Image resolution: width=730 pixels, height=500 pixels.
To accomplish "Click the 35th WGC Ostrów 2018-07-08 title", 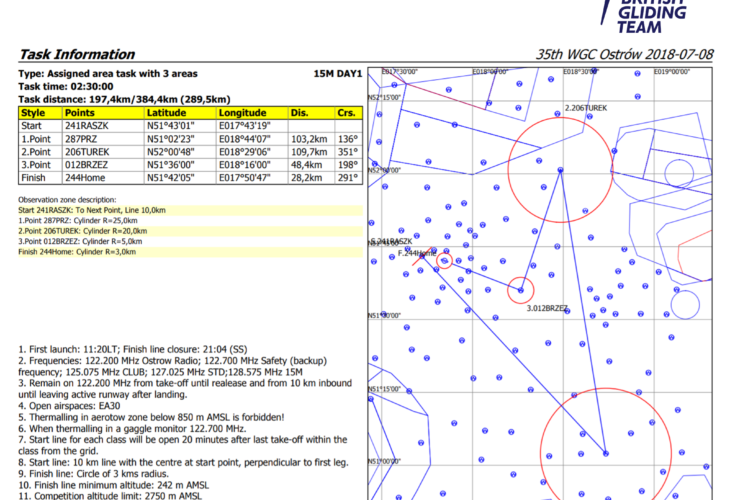I will [625, 55].
